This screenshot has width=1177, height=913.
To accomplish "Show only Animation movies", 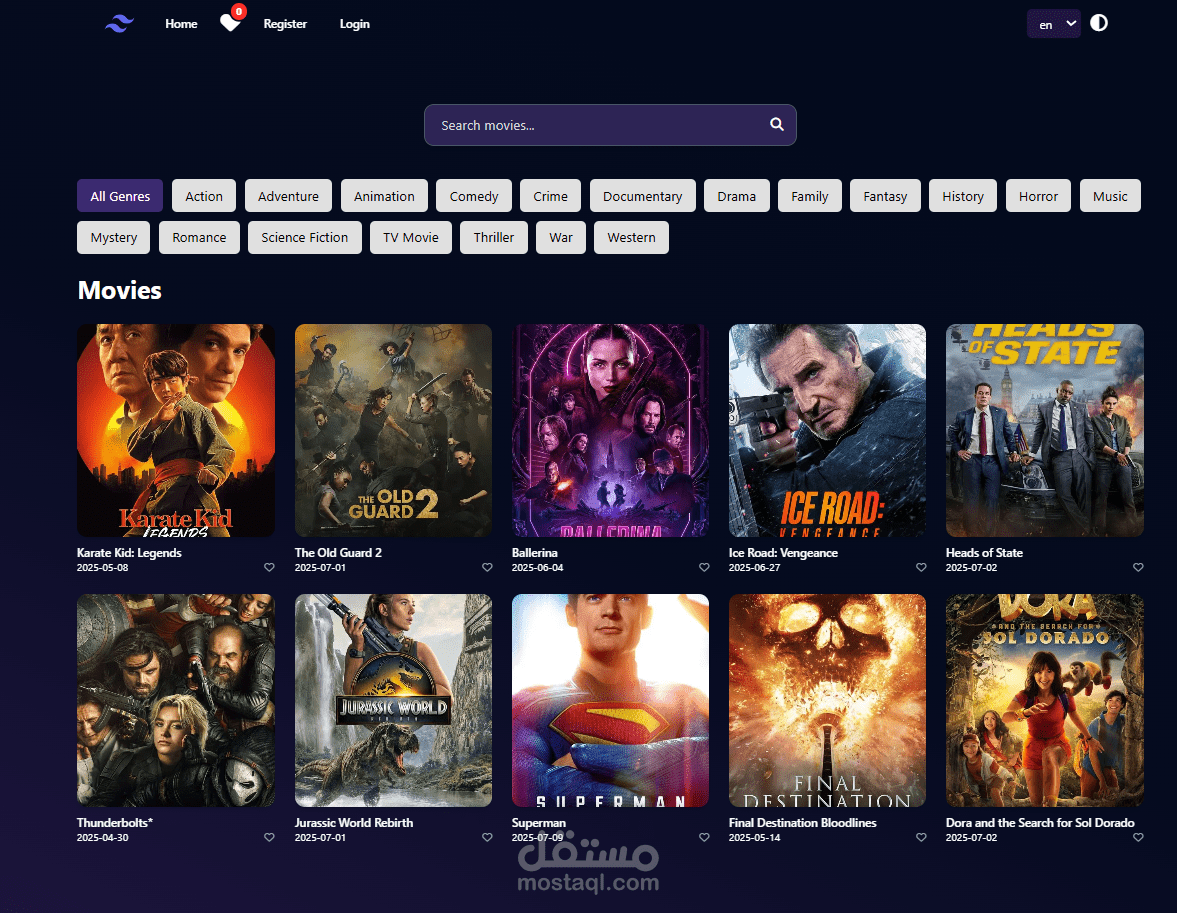I will [x=384, y=196].
